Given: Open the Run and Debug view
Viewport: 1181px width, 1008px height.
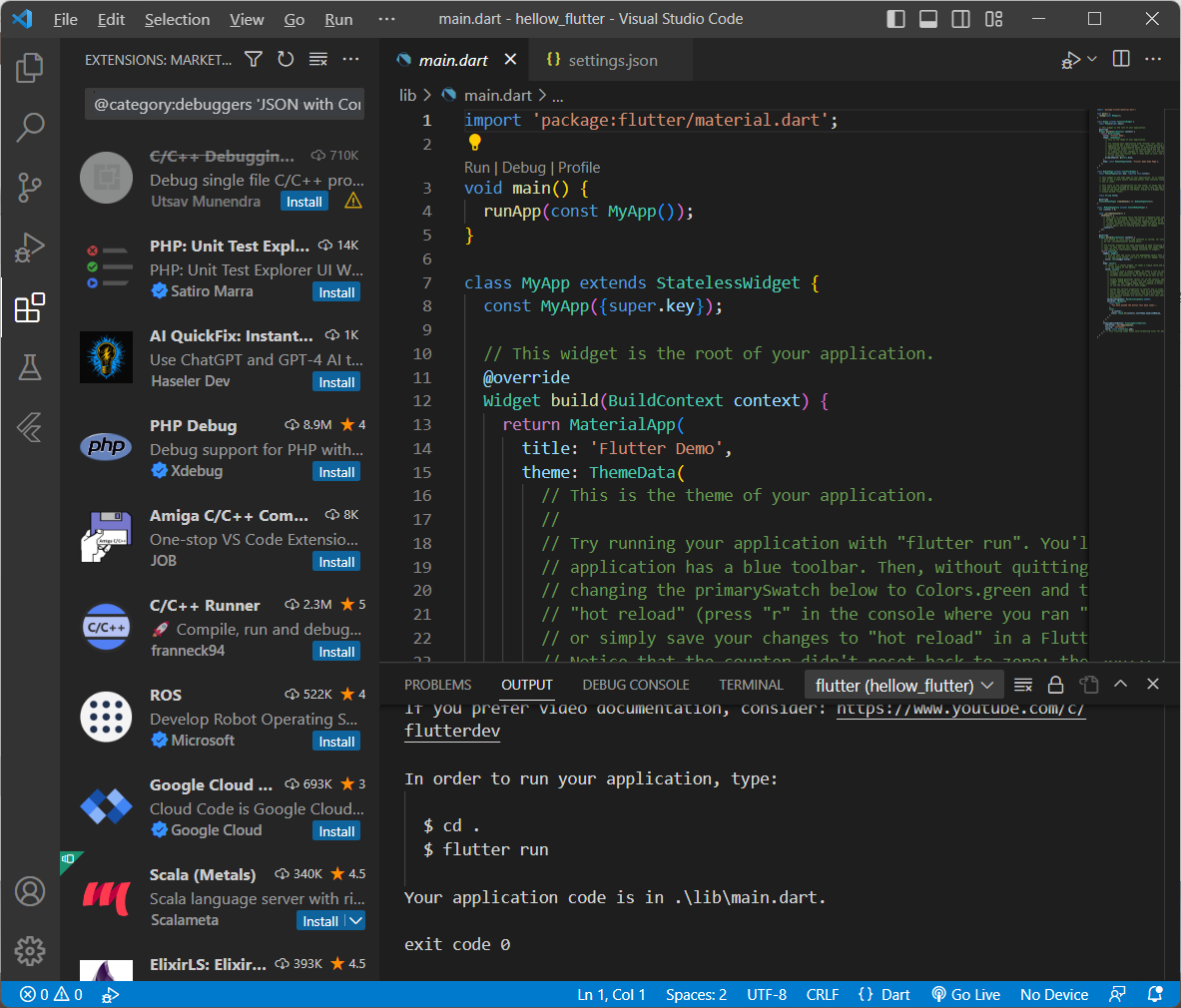Looking at the screenshot, I should (x=30, y=247).
